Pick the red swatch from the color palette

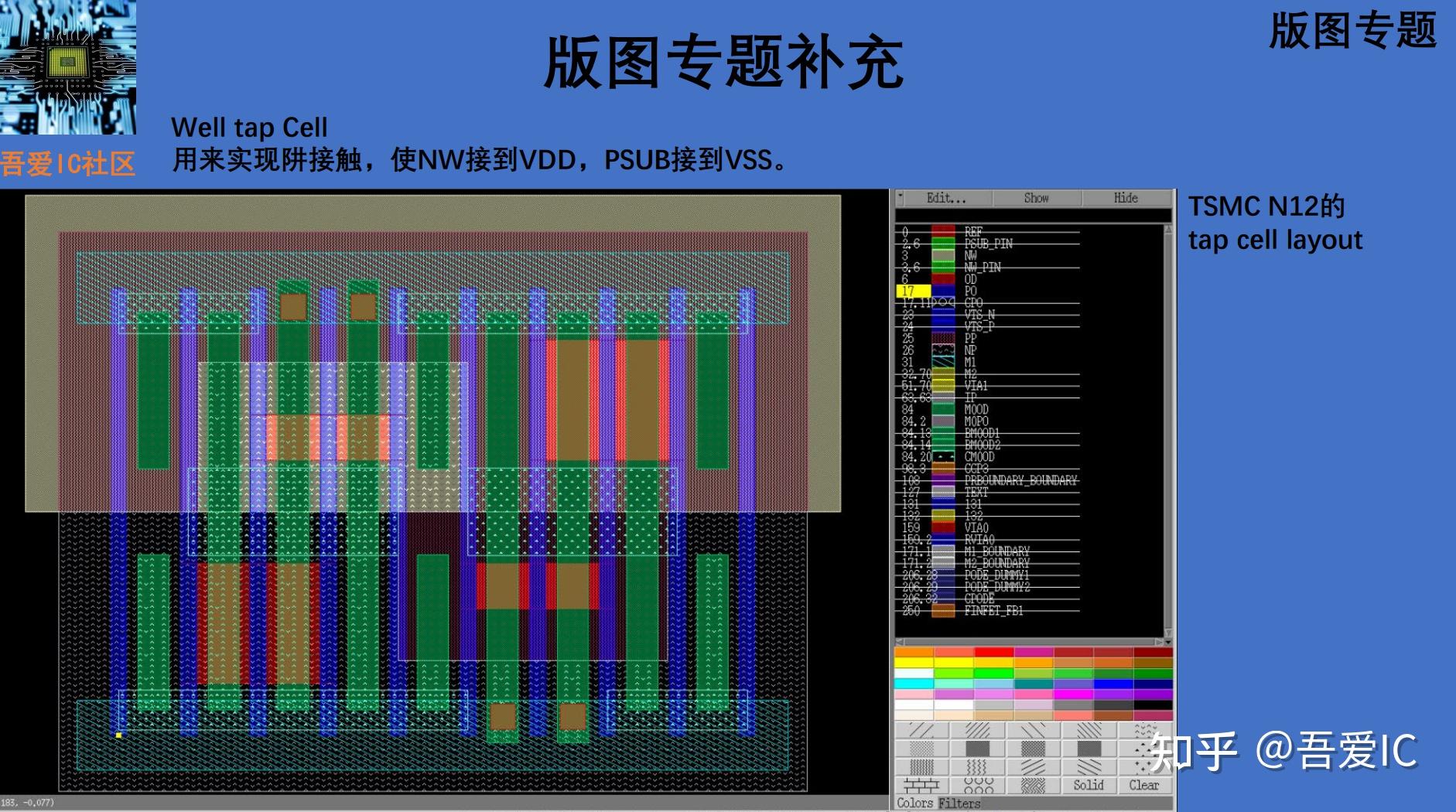(x=993, y=652)
